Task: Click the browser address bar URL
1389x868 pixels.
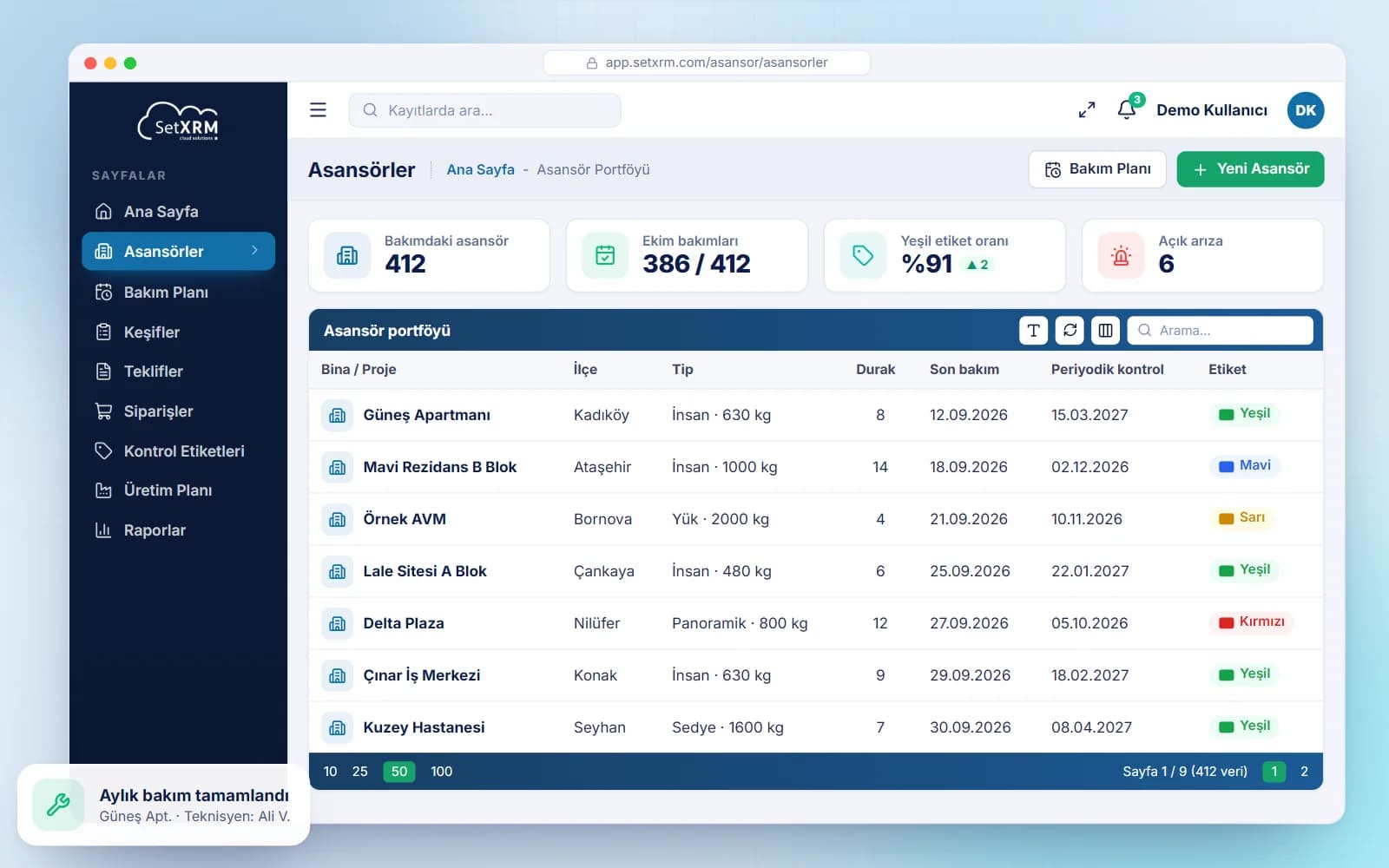Action: (707, 62)
